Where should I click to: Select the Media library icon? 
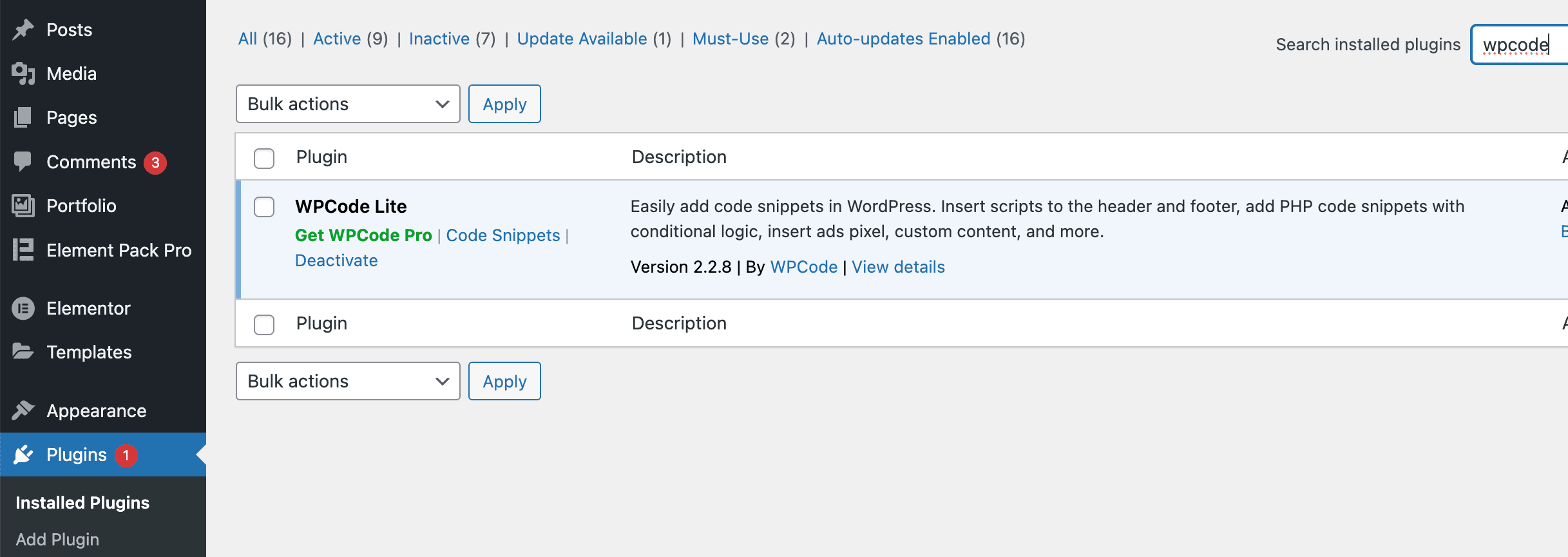point(23,73)
